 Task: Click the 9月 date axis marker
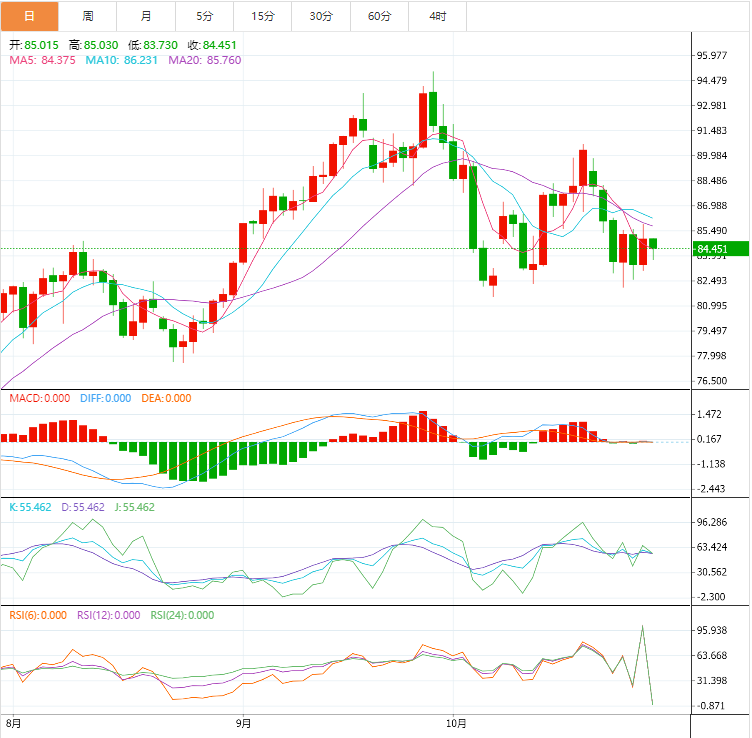[244, 722]
